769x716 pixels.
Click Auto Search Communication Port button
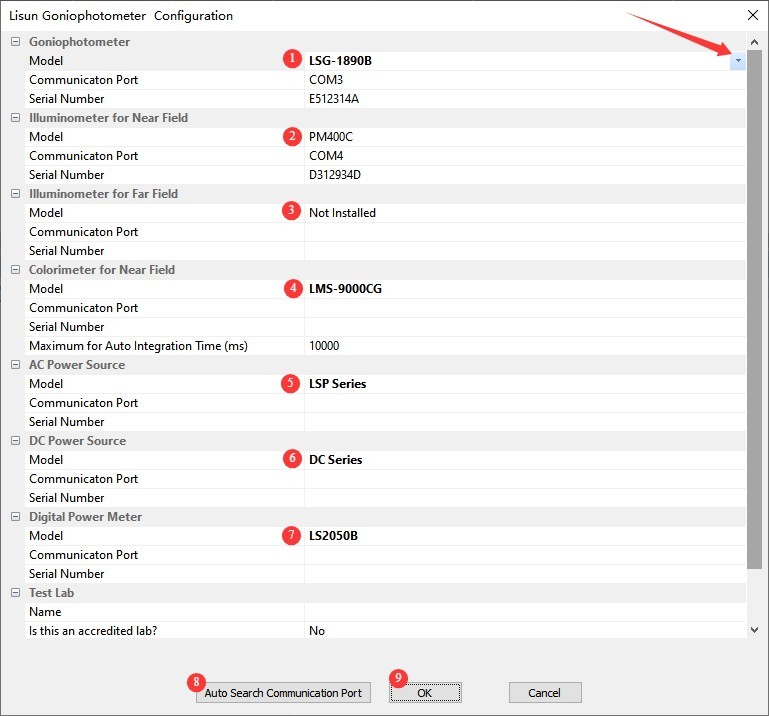[283, 693]
